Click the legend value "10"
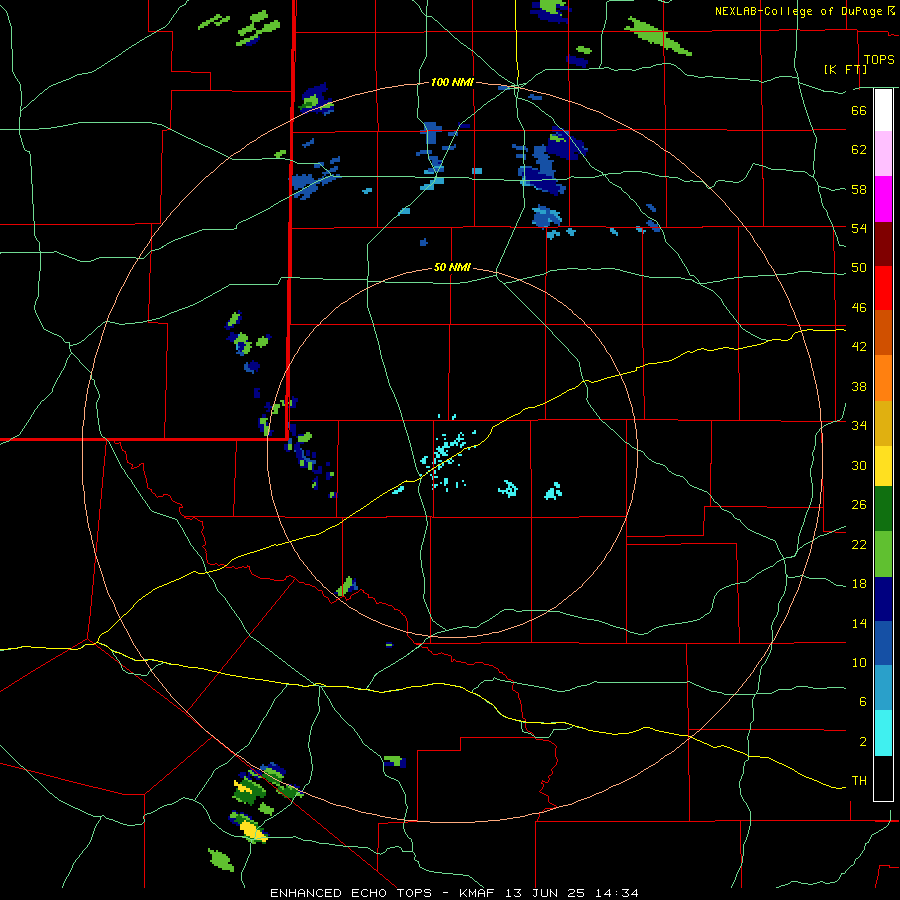Screen dimensions: 900x900 859,662
